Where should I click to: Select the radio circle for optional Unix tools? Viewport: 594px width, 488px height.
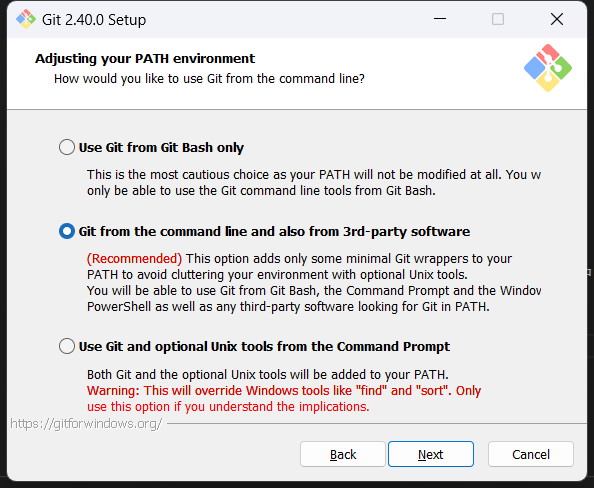click(x=67, y=346)
